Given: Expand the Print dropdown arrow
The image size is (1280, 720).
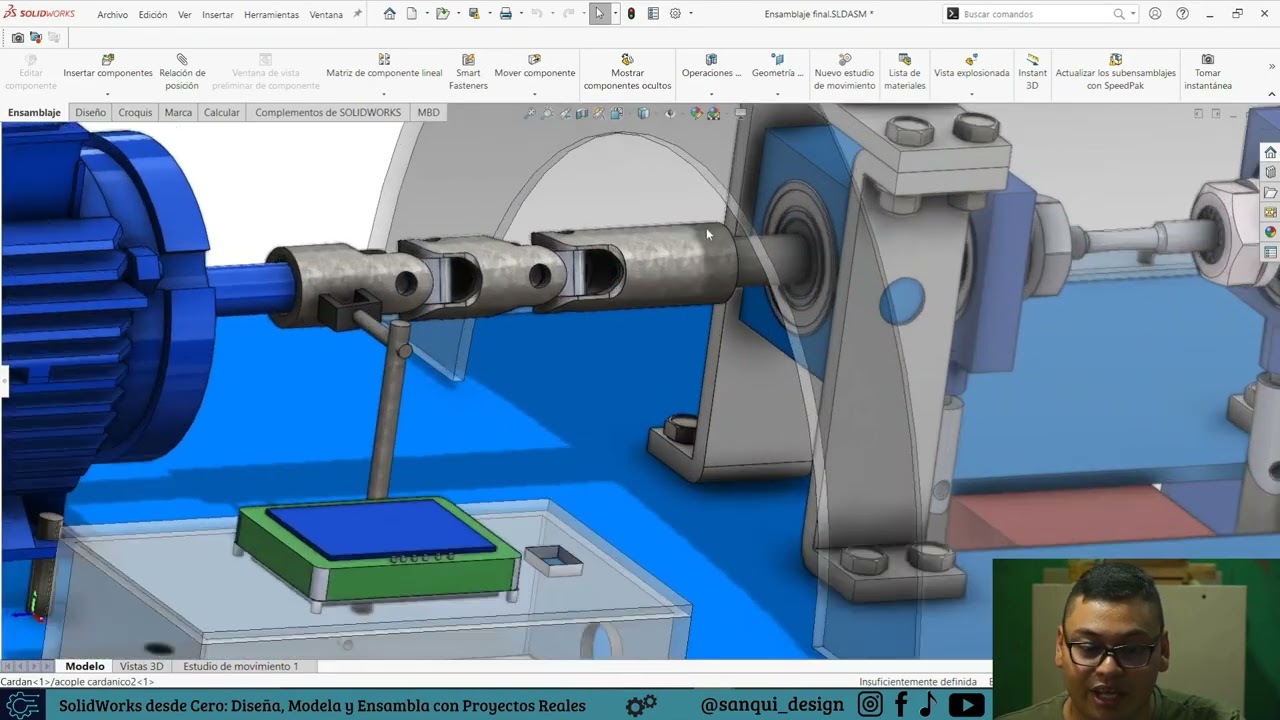Looking at the screenshot, I should coord(521,14).
